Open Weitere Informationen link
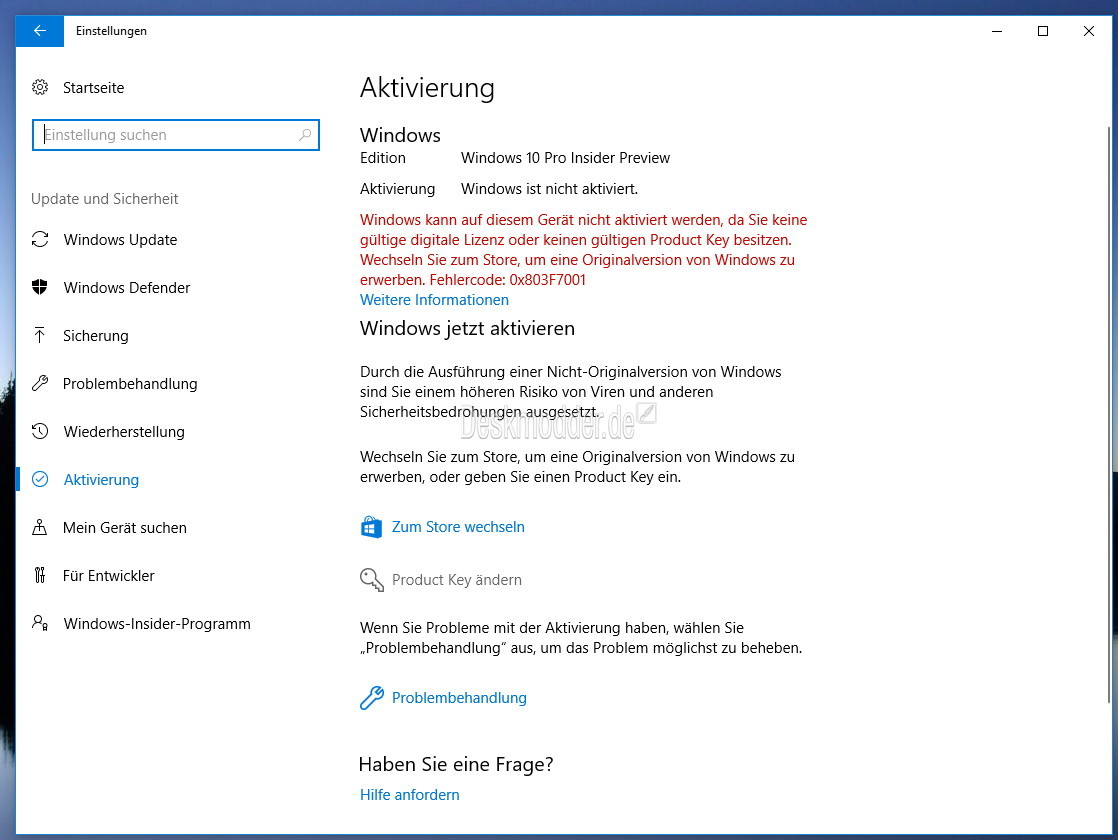This screenshot has height=840, width=1118. [x=434, y=300]
